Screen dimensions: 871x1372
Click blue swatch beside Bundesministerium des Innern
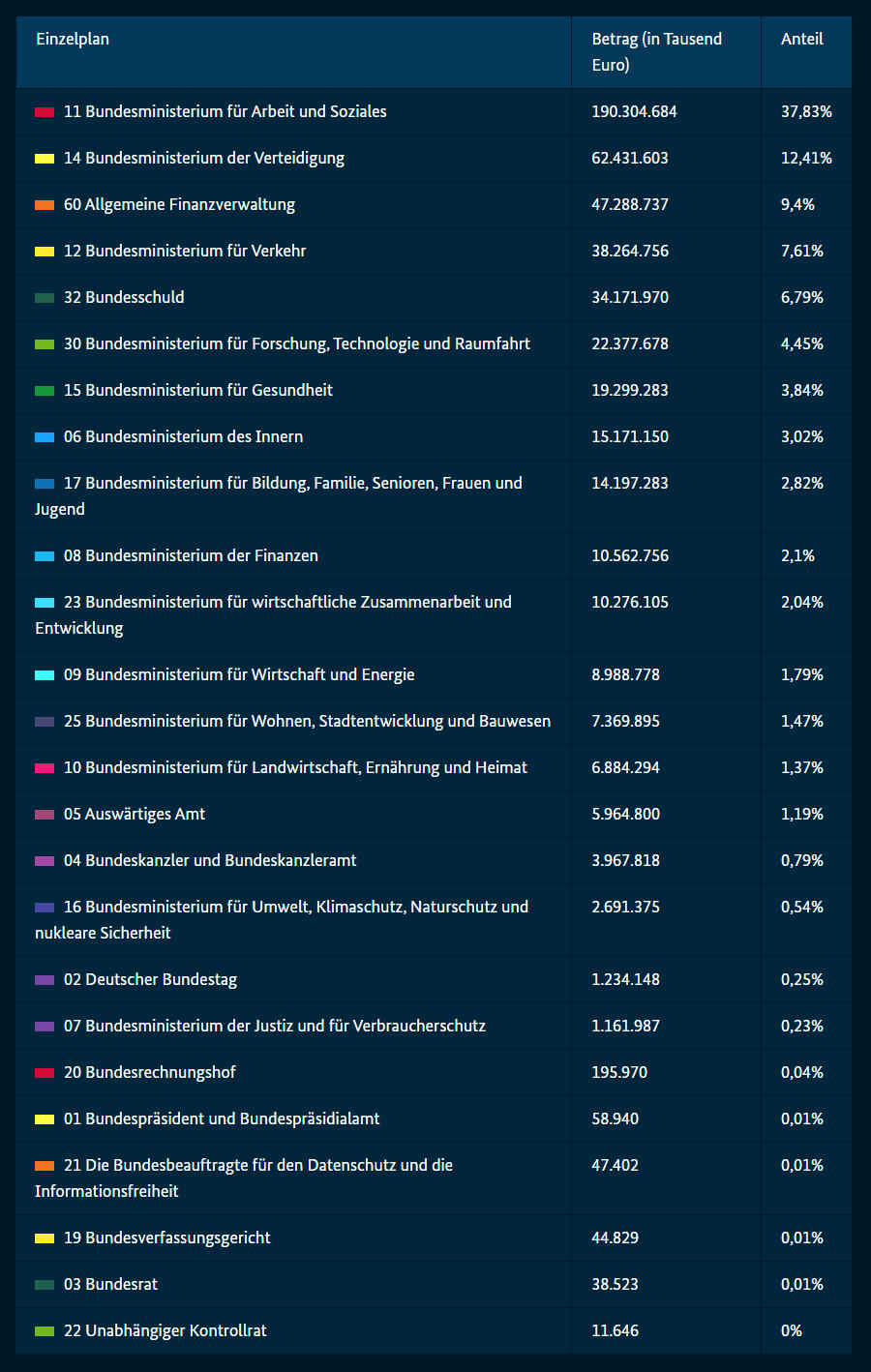[45, 437]
